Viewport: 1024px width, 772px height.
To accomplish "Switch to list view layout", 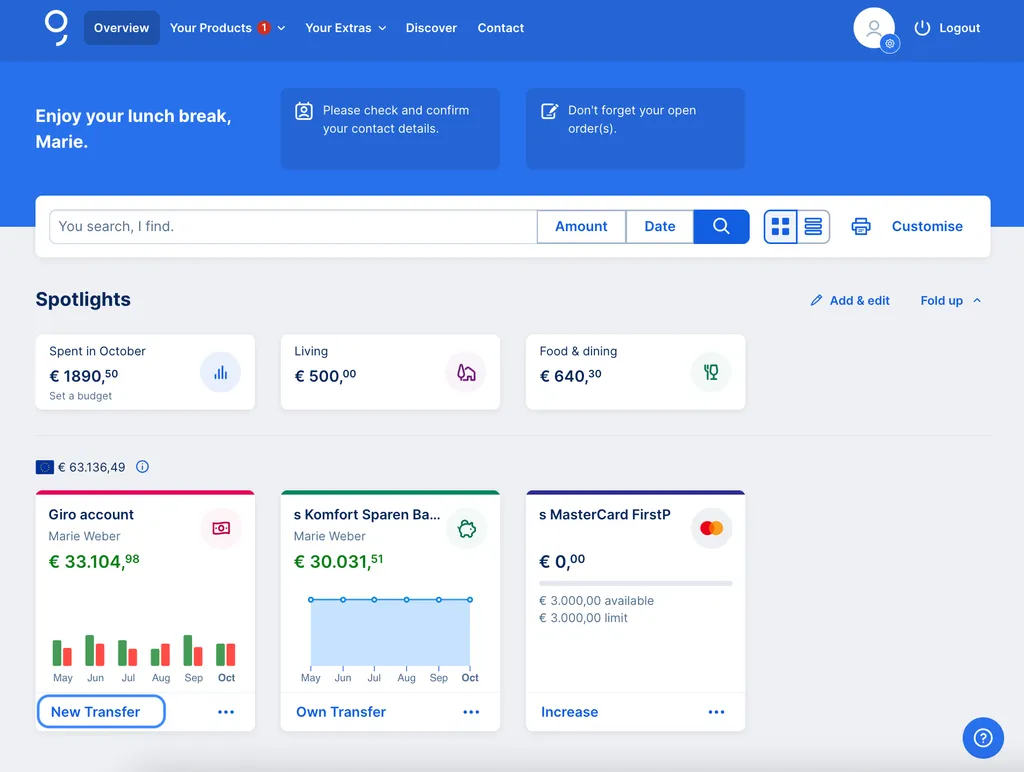I will click(814, 227).
